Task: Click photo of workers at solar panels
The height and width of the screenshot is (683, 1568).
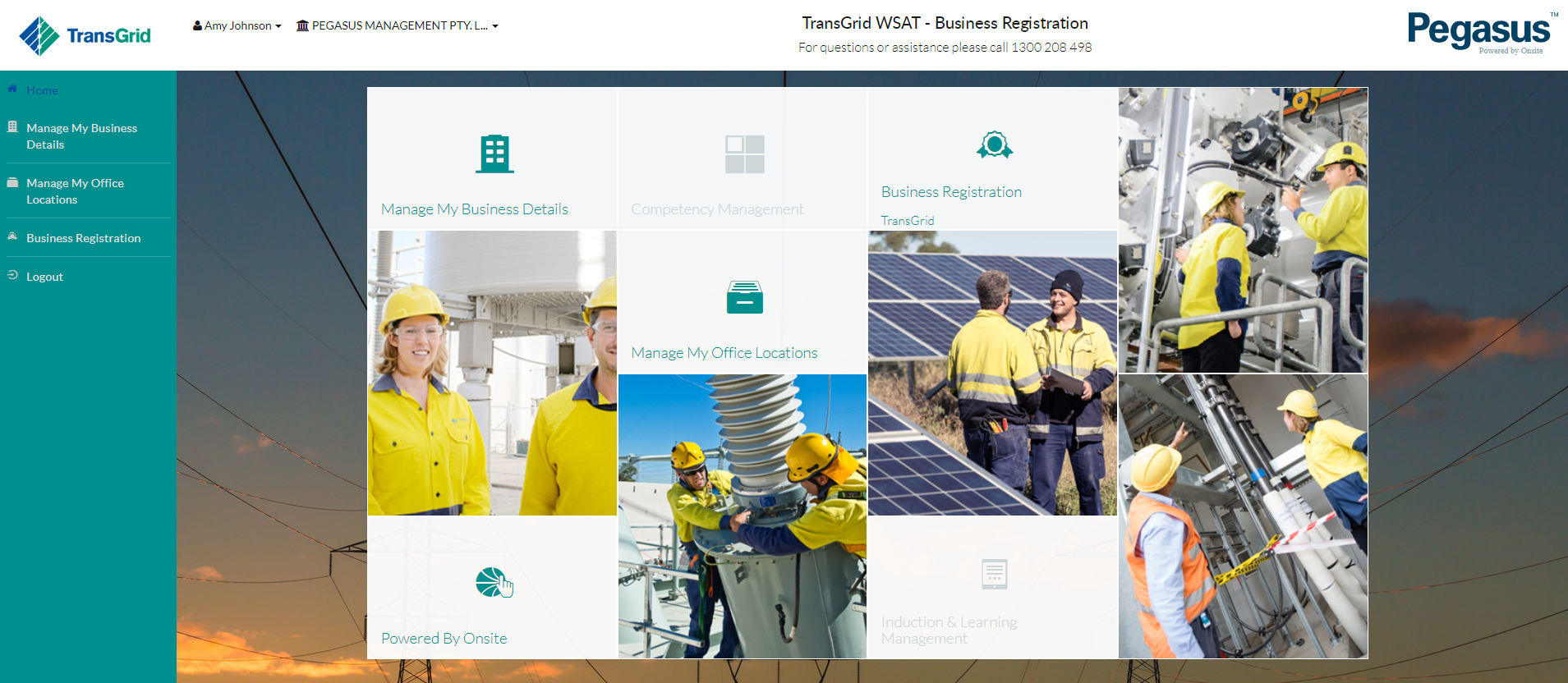Action: pyautogui.click(x=992, y=373)
